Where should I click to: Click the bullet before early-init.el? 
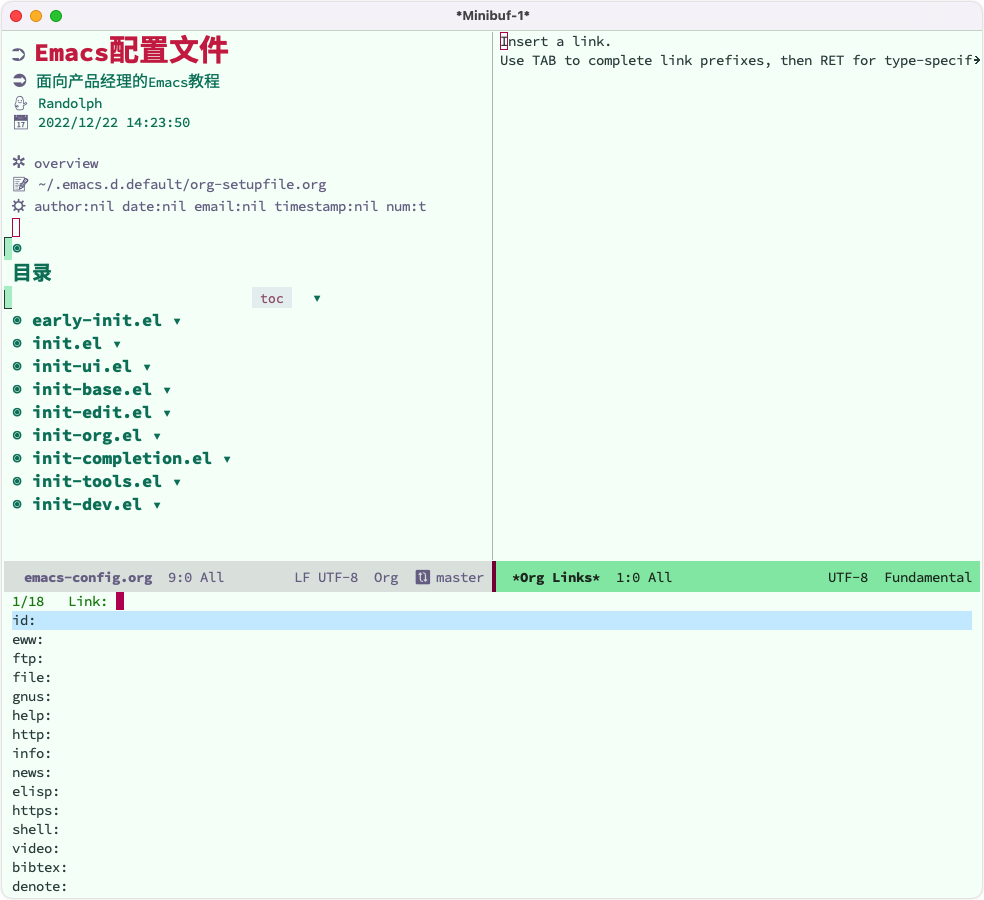click(18, 321)
